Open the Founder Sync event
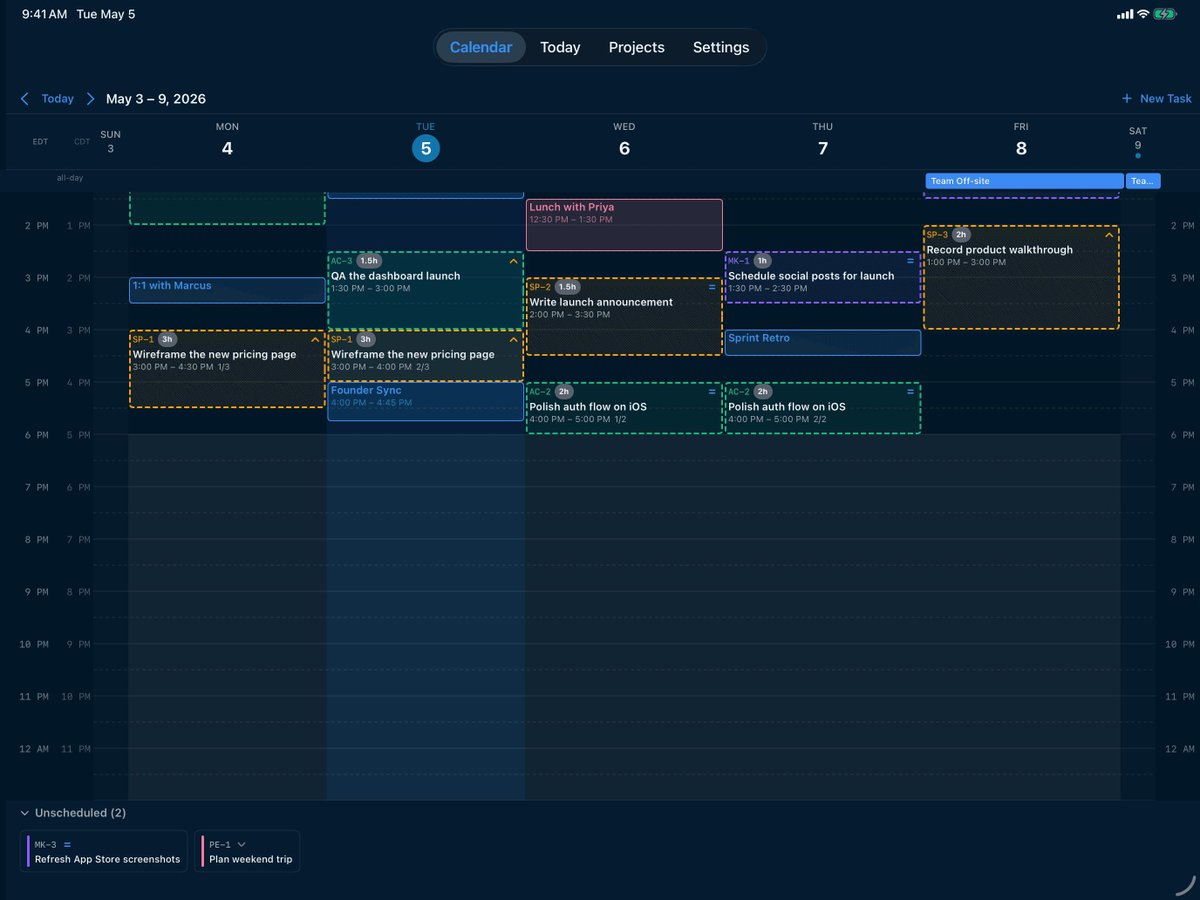1200x900 pixels. tap(425, 401)
